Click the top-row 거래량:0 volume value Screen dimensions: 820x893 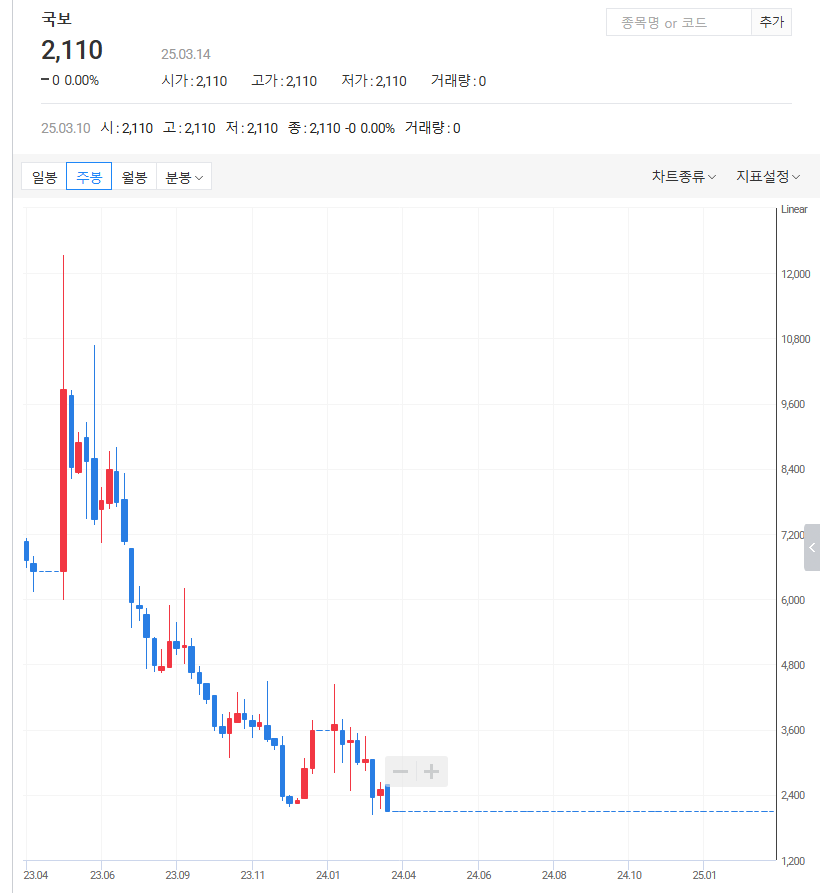pos(458,81)
